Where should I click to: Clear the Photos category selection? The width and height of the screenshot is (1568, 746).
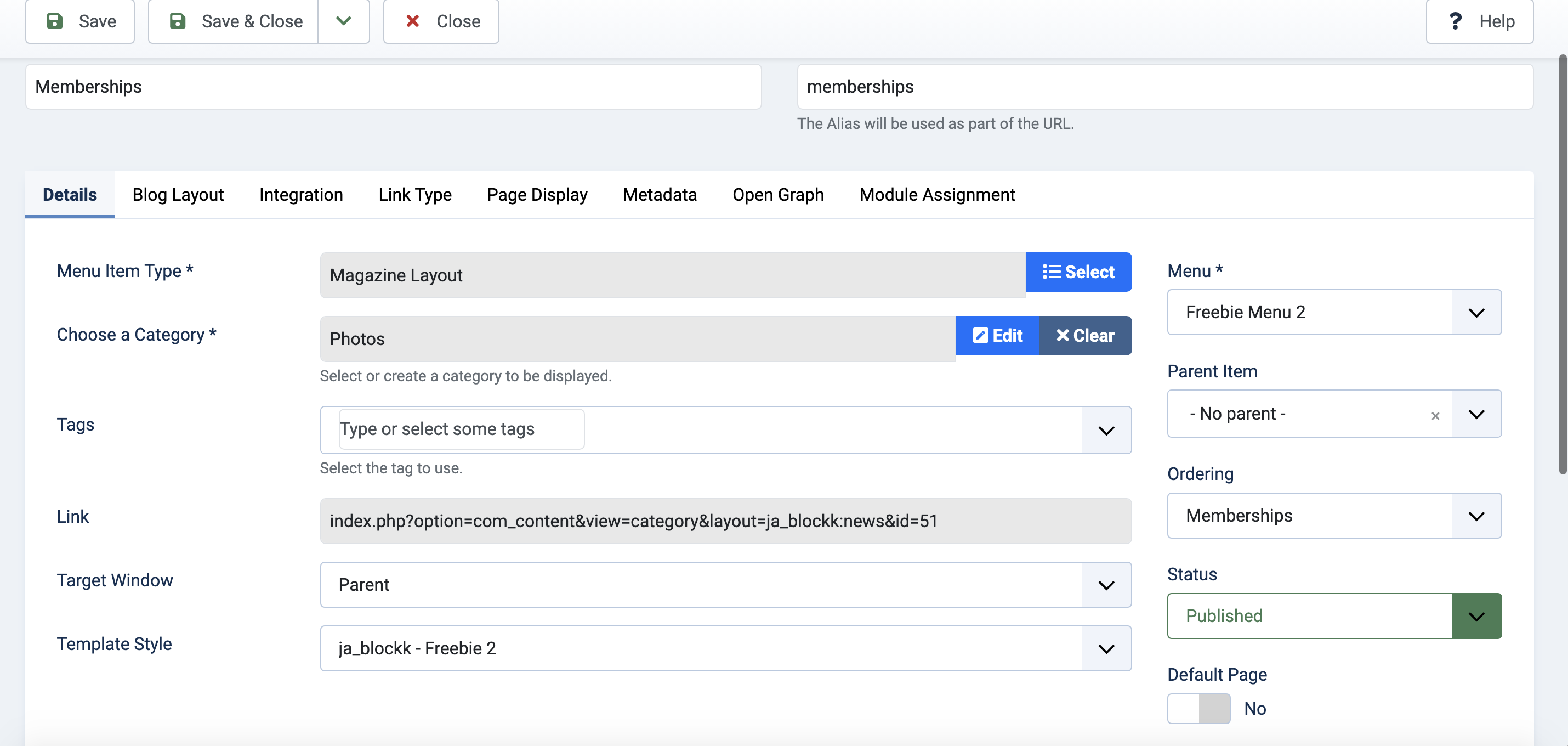[1084, 336]
